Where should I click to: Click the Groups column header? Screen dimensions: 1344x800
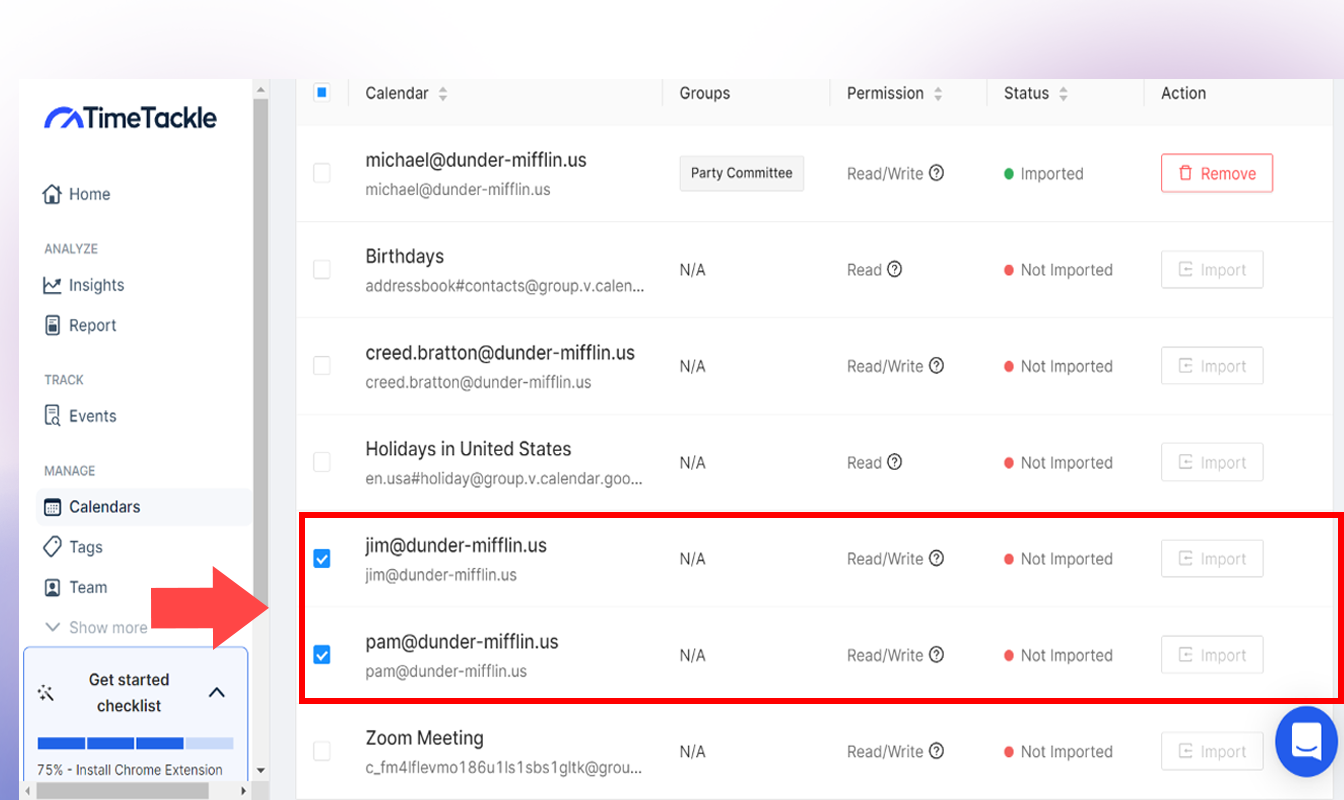tap(705, 93)
